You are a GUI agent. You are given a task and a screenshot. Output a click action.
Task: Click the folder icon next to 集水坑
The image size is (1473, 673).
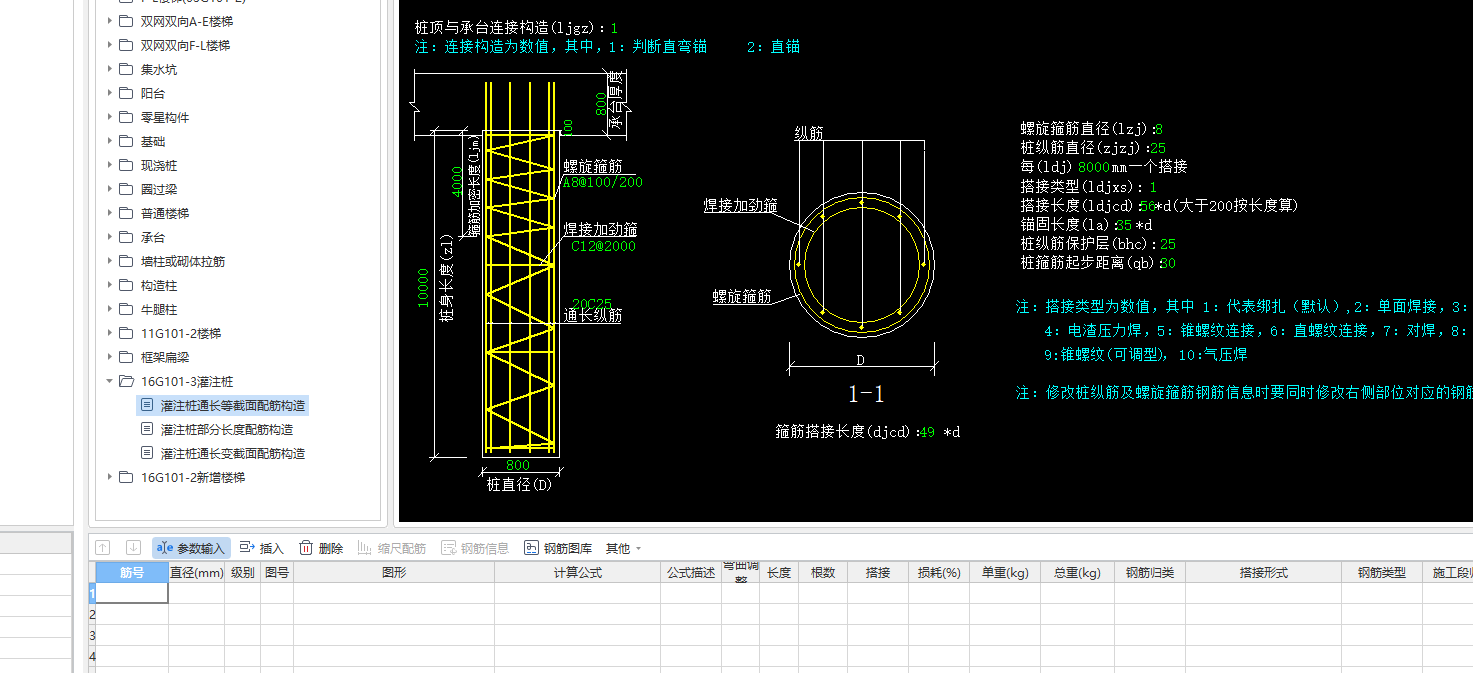pyautogui.click(x=125, y=69)
